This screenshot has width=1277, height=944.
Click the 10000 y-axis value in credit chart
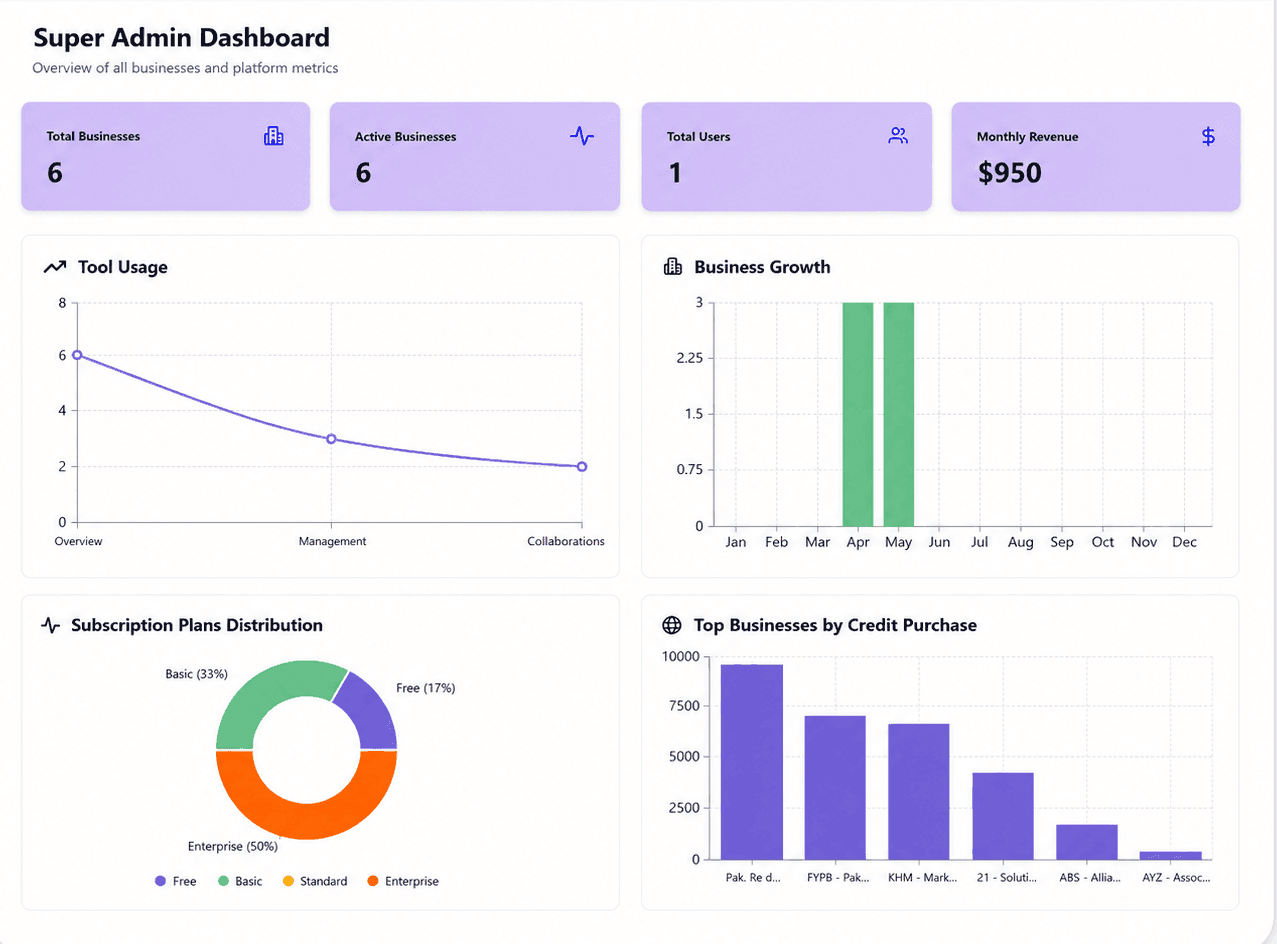[x=681, y=656]
